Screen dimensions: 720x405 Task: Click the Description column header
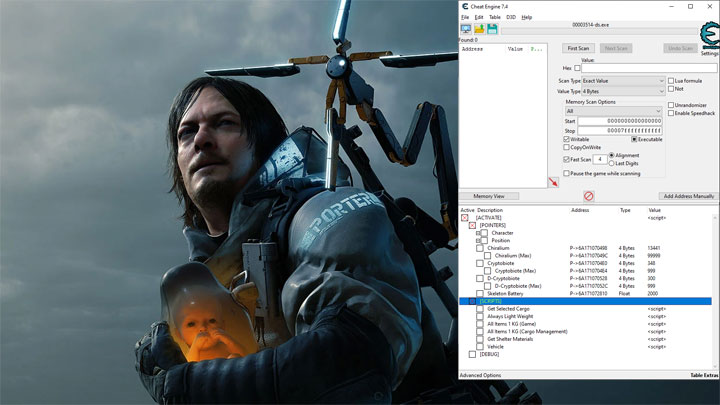pos(490,210)
